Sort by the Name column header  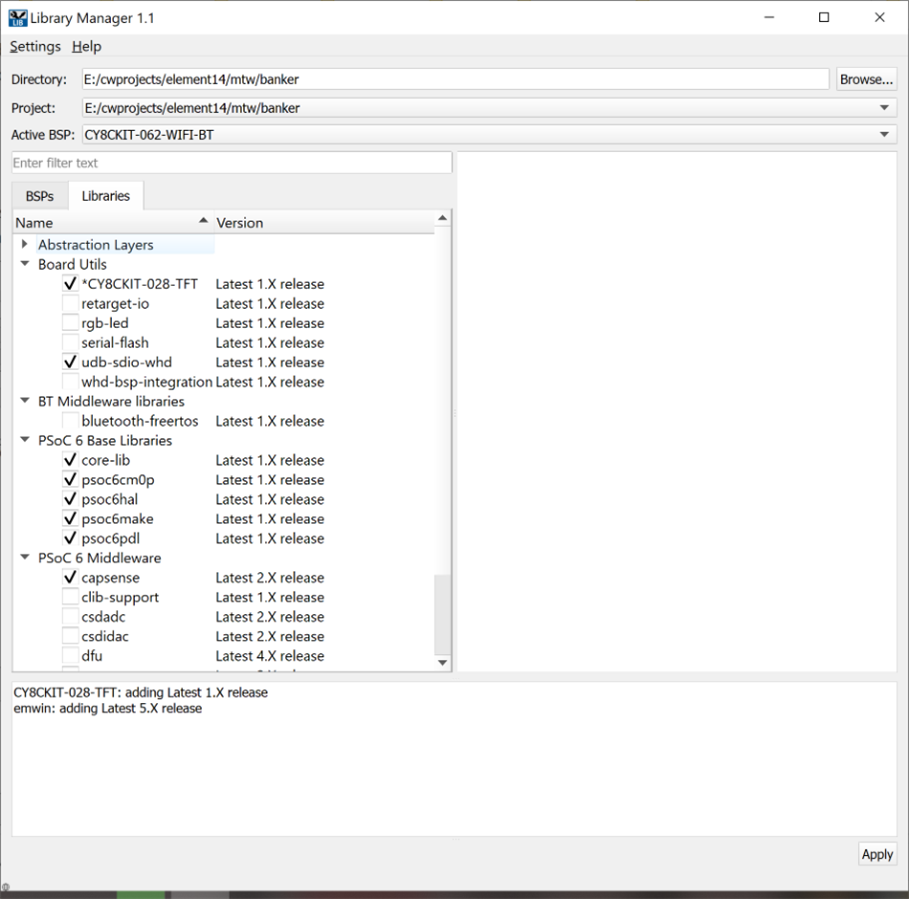tap(113, 223)
